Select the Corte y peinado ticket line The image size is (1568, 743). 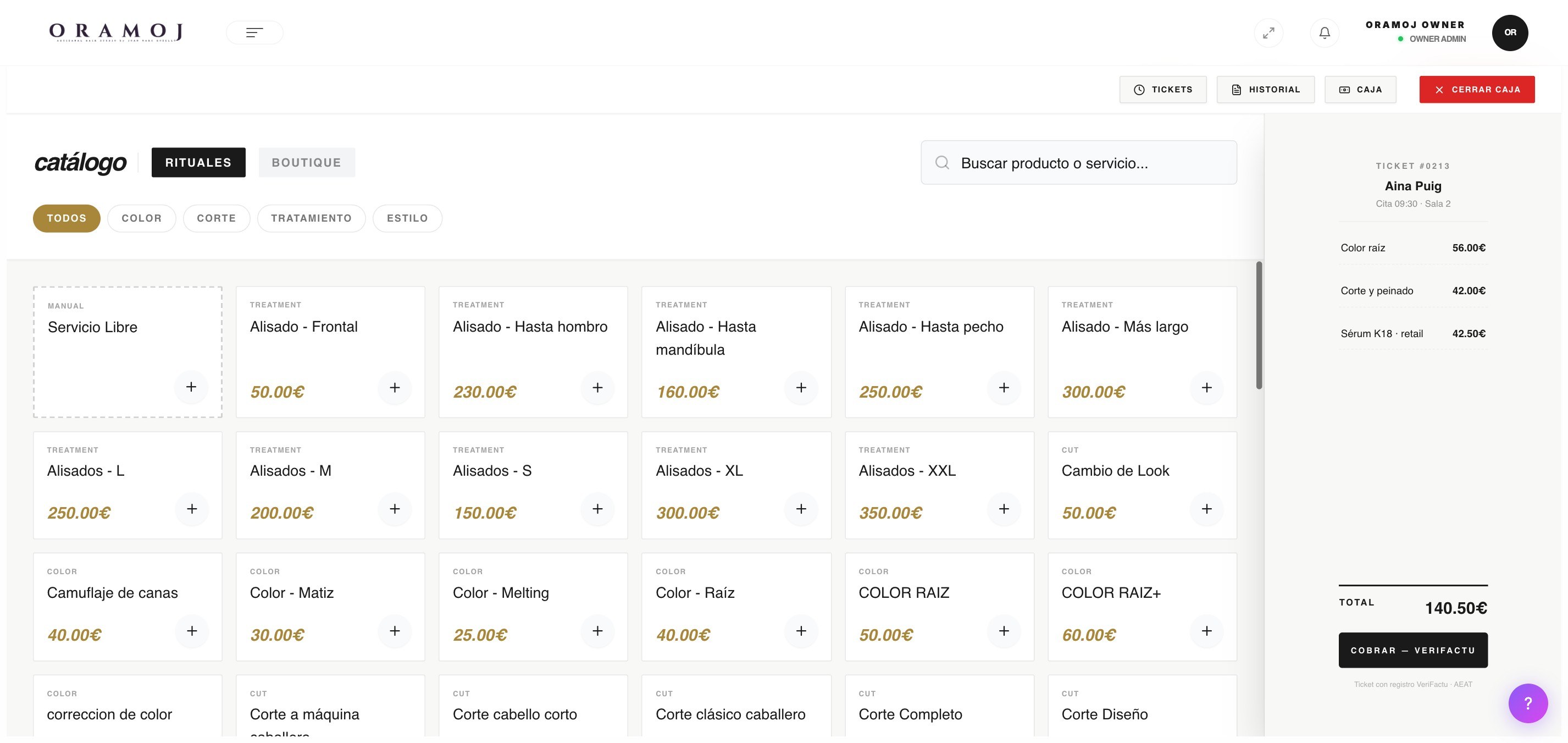(1413, 291)
